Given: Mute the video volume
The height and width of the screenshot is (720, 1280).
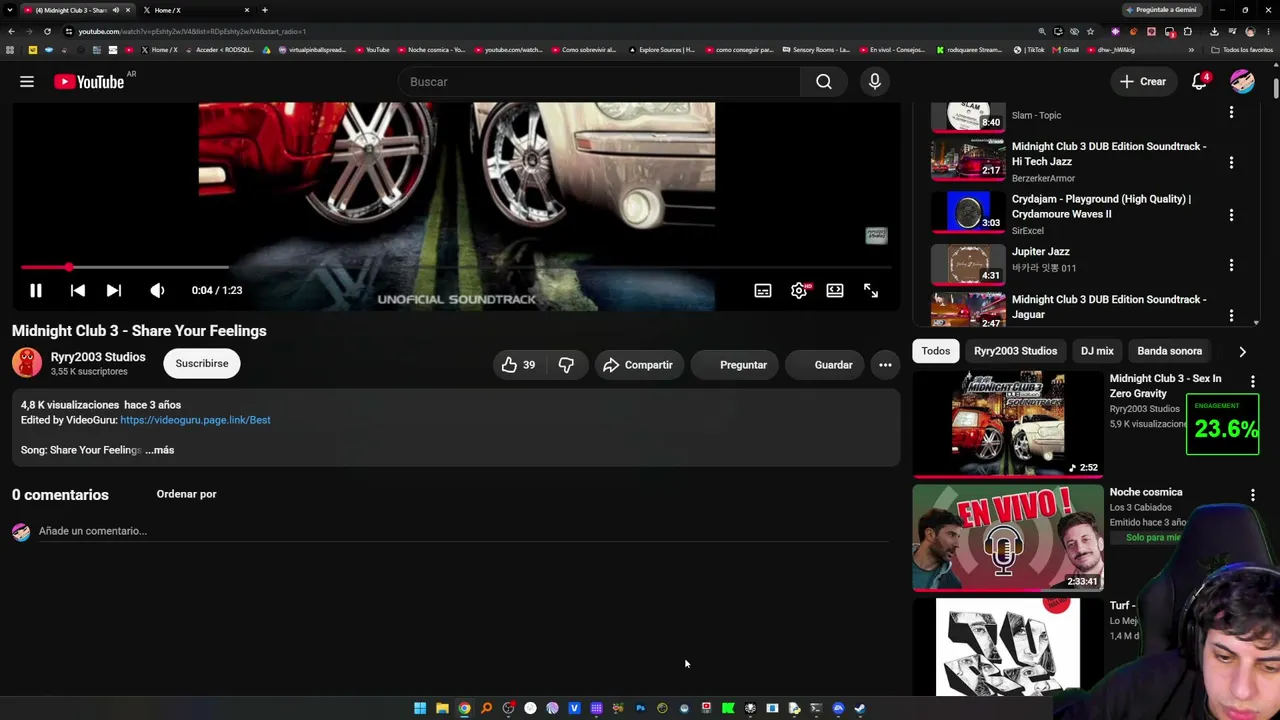Looking at the screenshot, I should tap(157, 290).
